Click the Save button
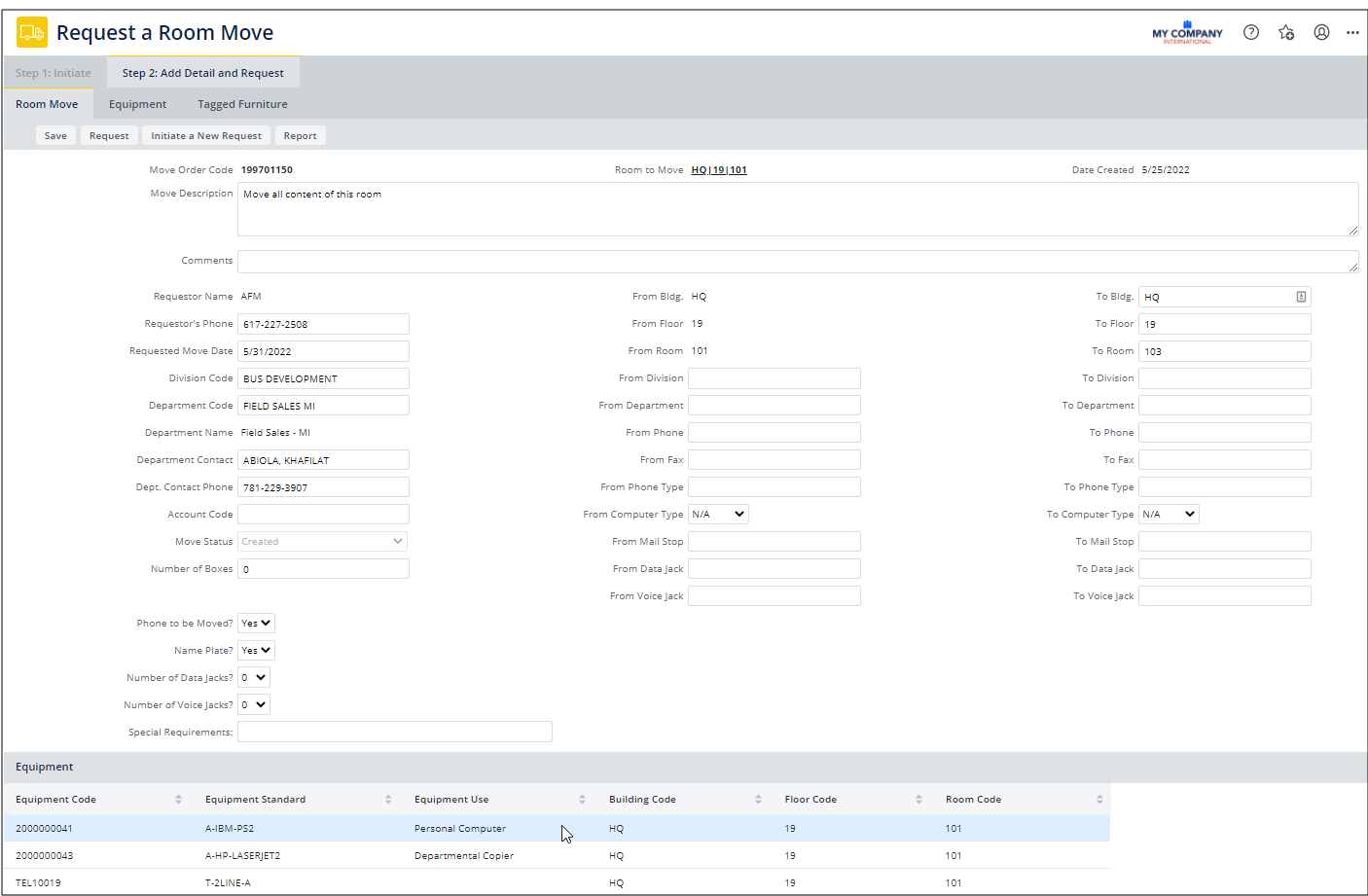Screen dimensions: 1368x896 [55, 136]
